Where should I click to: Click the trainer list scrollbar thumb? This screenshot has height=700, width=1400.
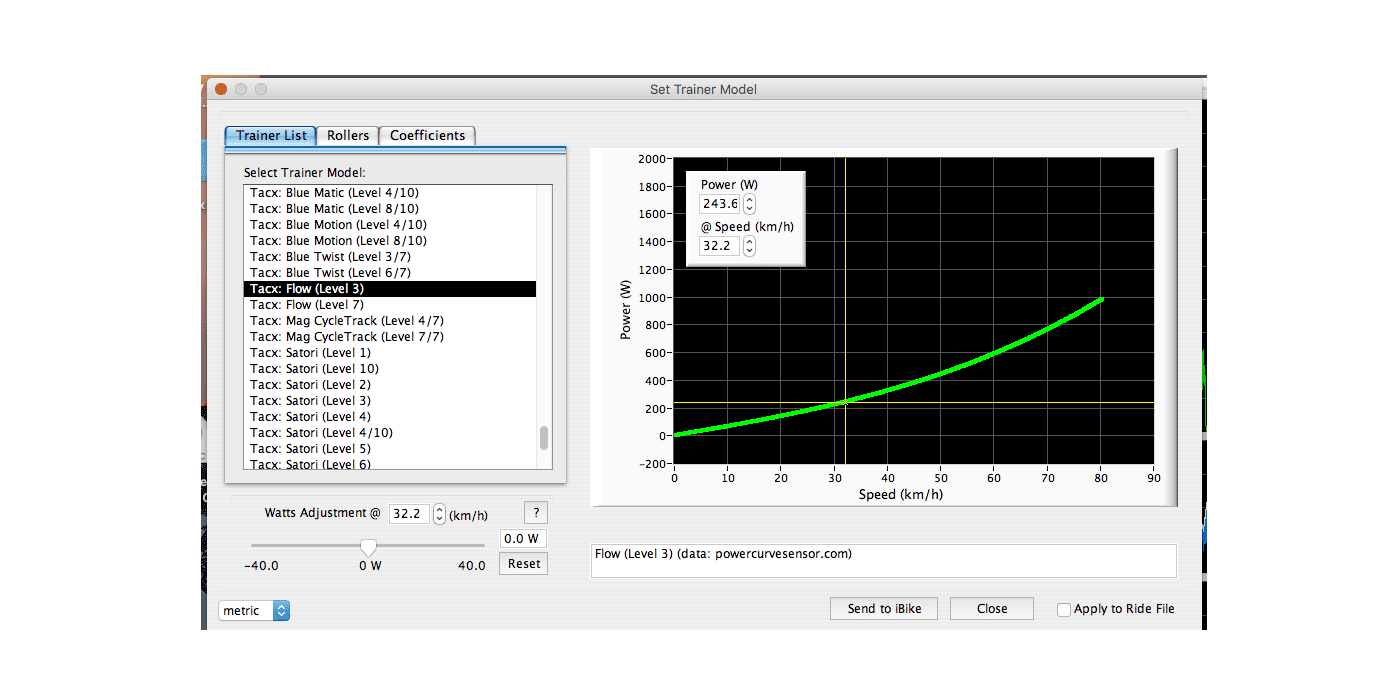[544, 438]
